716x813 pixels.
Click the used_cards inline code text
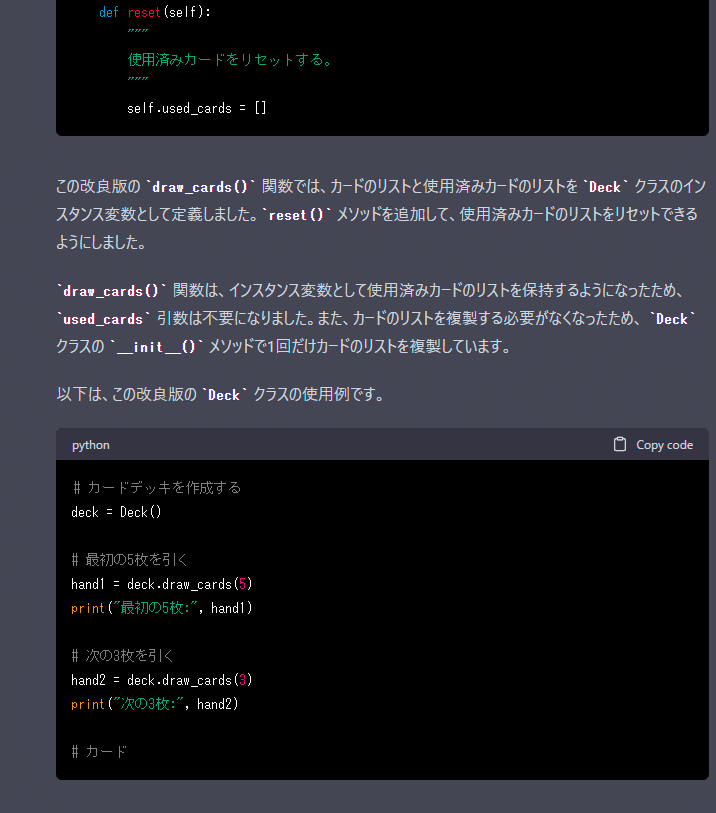(103, 319)
